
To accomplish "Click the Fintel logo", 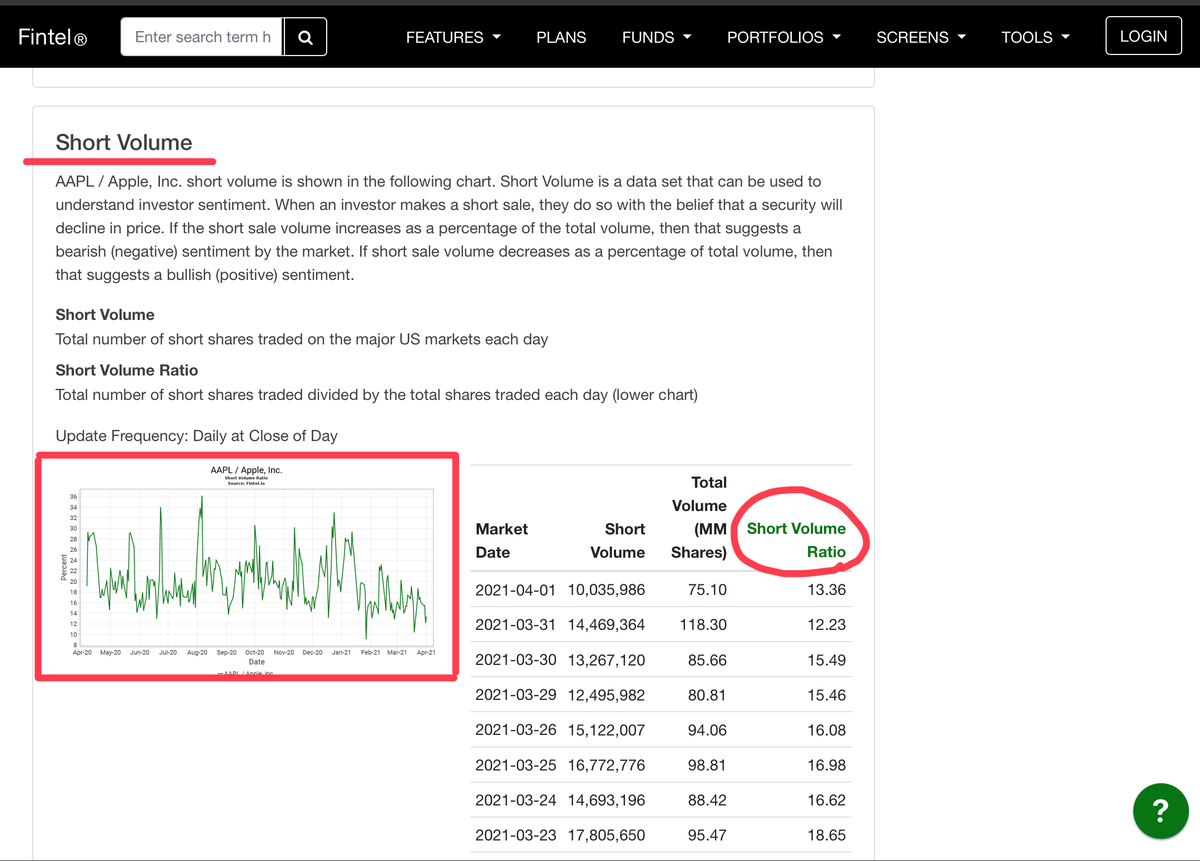I will coord(53,37).
